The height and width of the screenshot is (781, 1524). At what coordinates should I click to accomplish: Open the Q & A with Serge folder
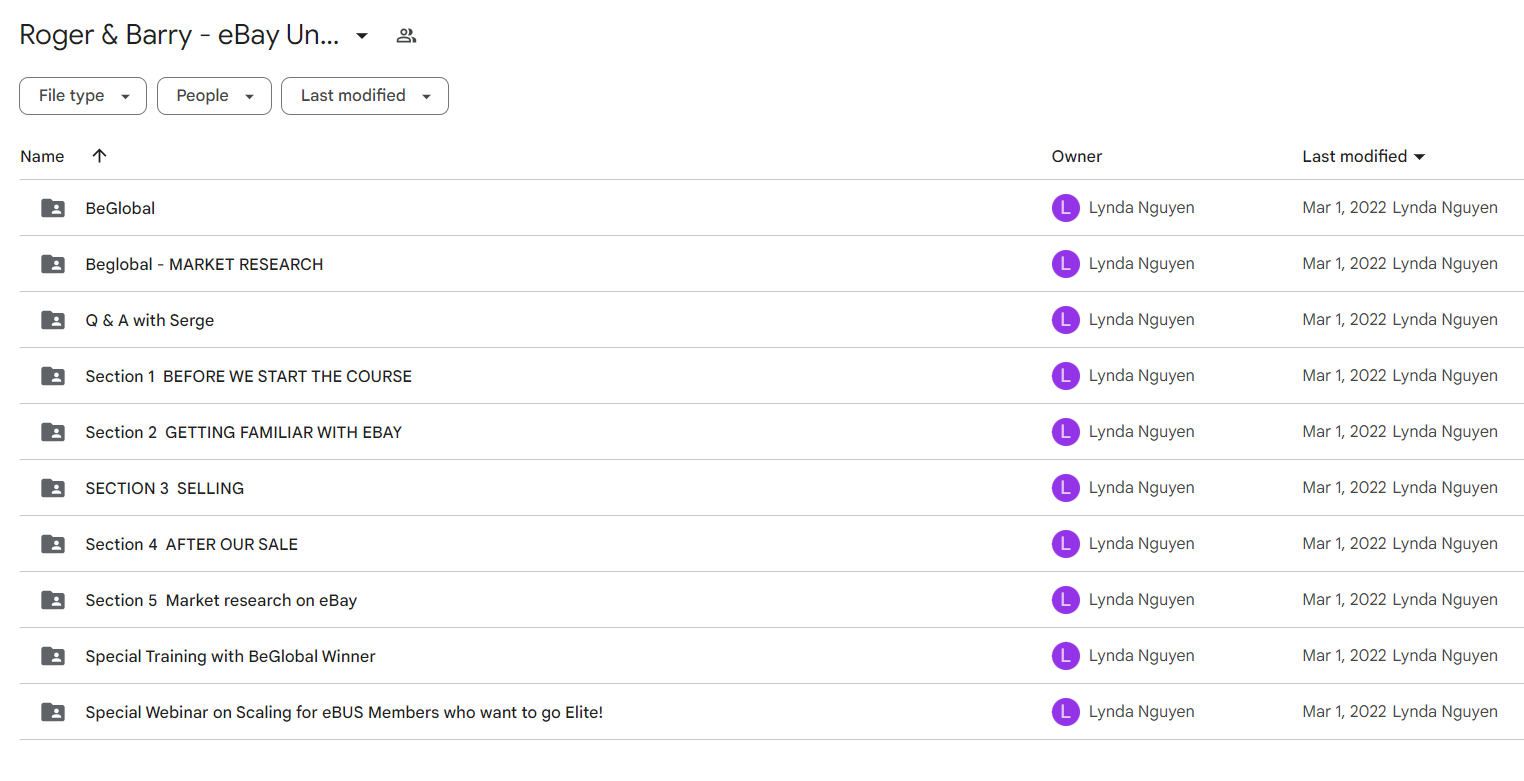150,320
